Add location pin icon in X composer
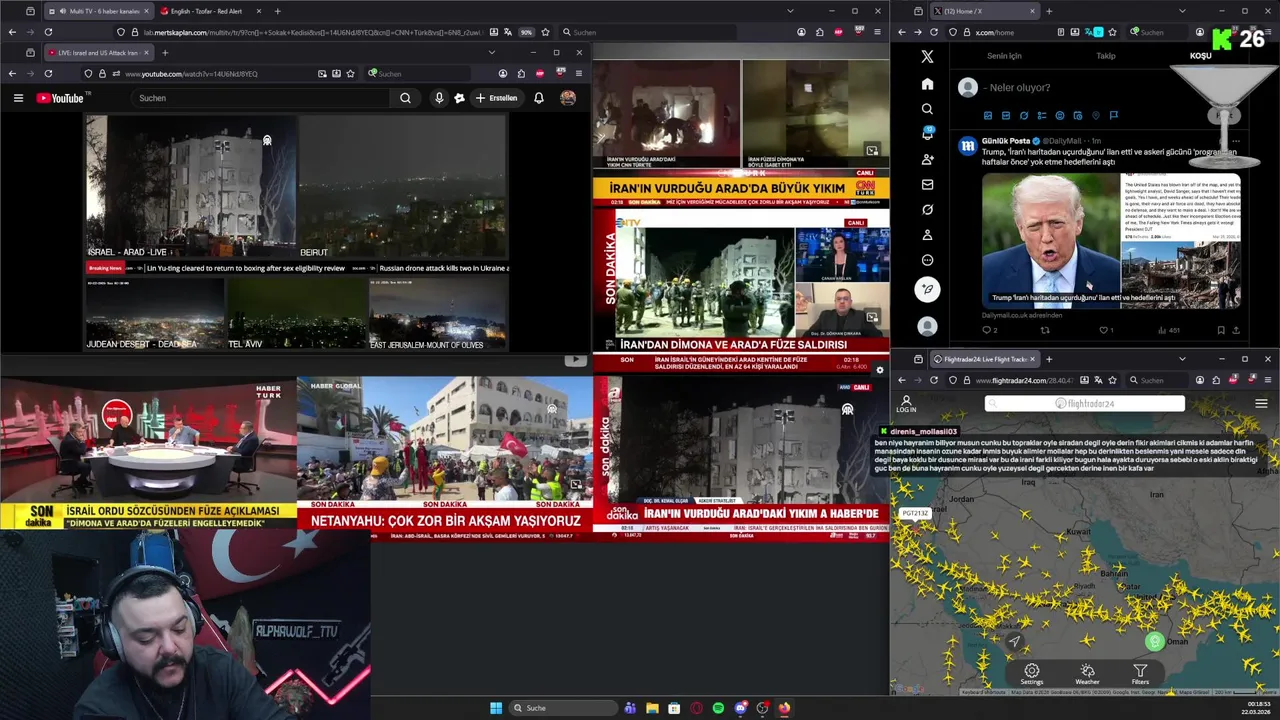 pos(1096,116)
